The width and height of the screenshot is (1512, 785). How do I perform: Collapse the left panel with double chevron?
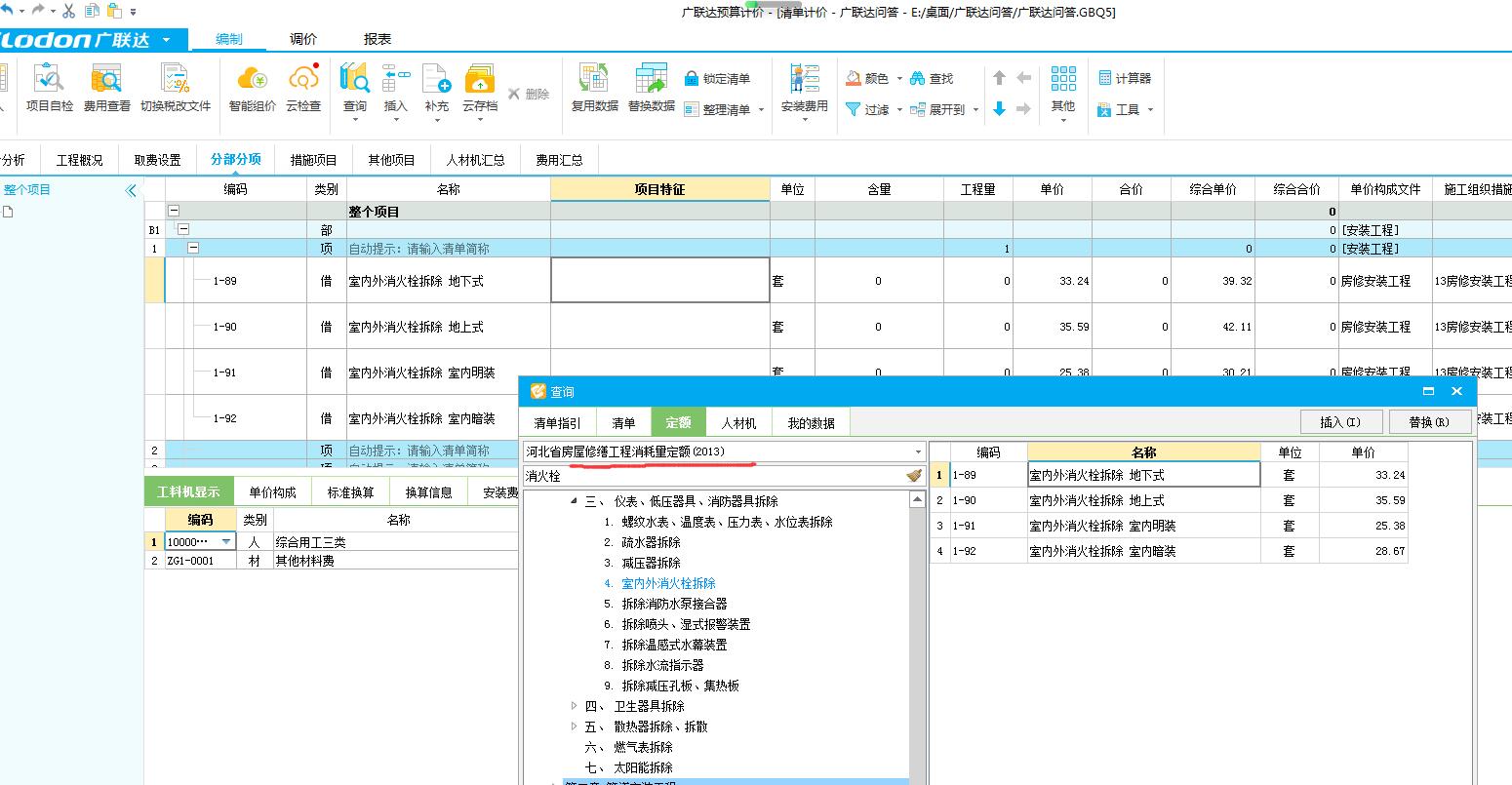click(132, 190)
